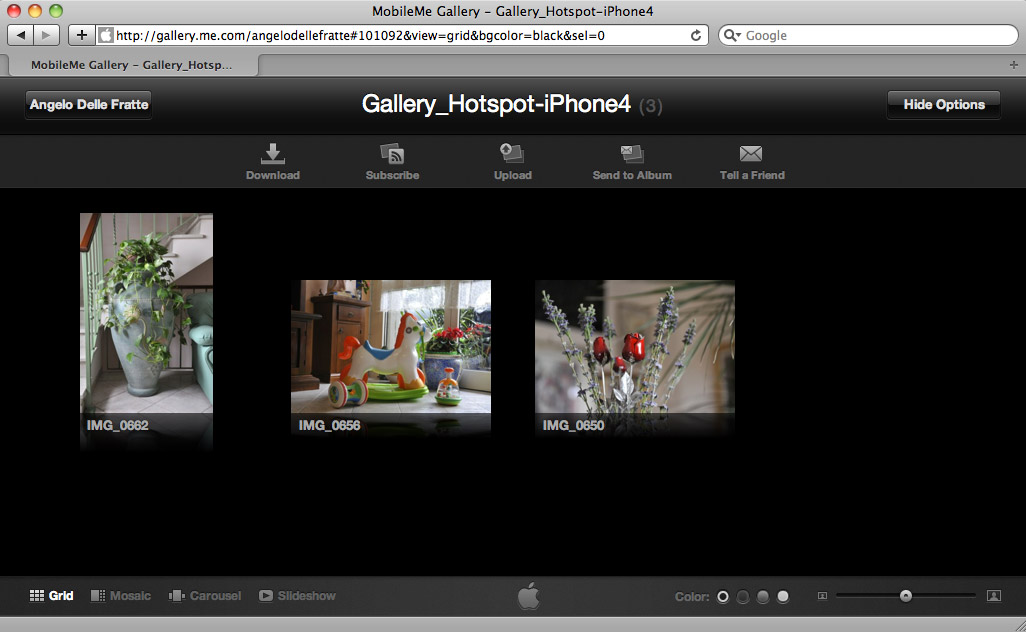Click the large thumbnail size icon
1026x632 pixels.
click(993, 595)
